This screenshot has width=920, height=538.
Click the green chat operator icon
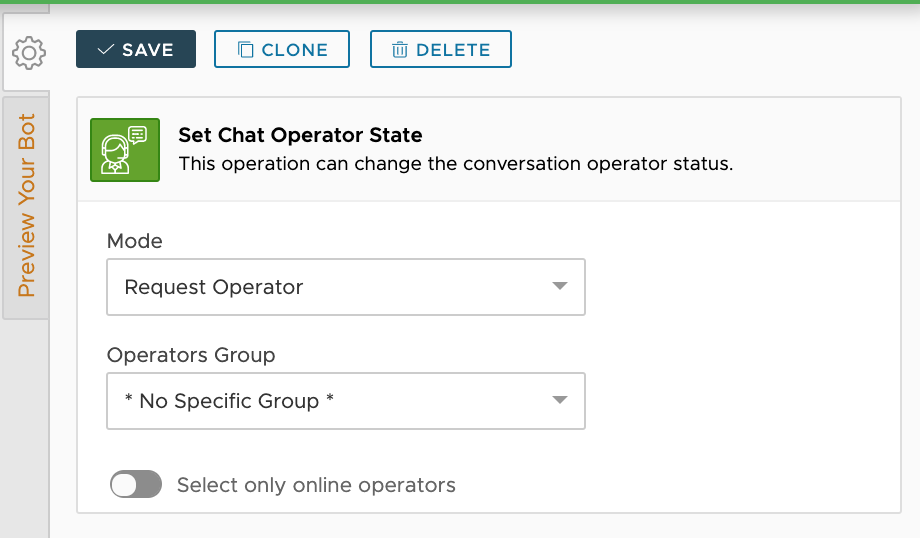click(x=125, y=150)
